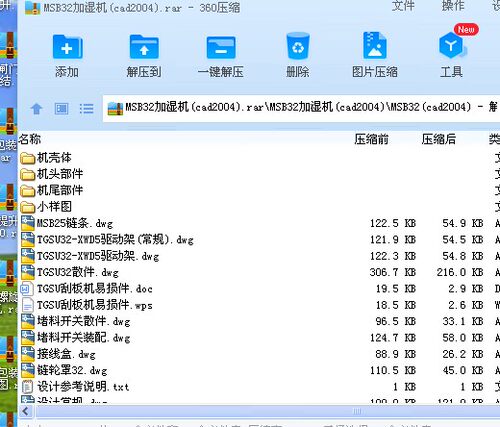Click the horizontal scrollbar left arrow

[26, 412]
